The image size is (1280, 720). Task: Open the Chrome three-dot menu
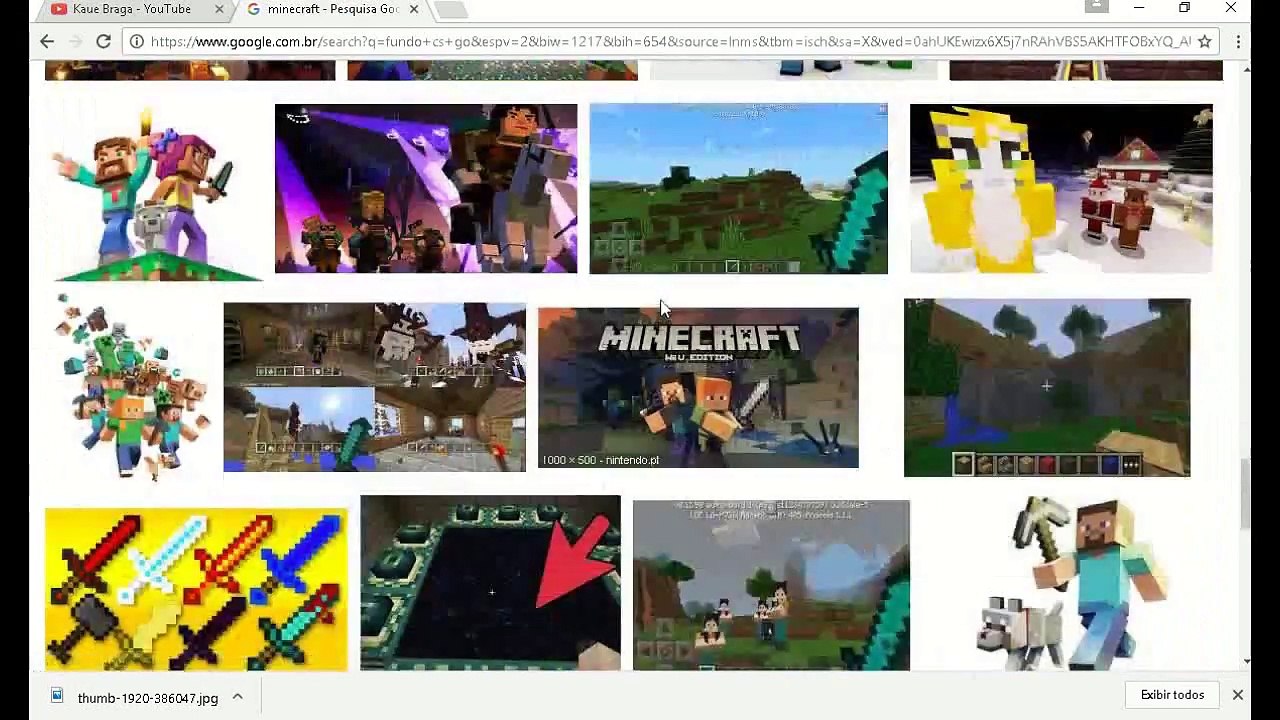point(1238,41)
